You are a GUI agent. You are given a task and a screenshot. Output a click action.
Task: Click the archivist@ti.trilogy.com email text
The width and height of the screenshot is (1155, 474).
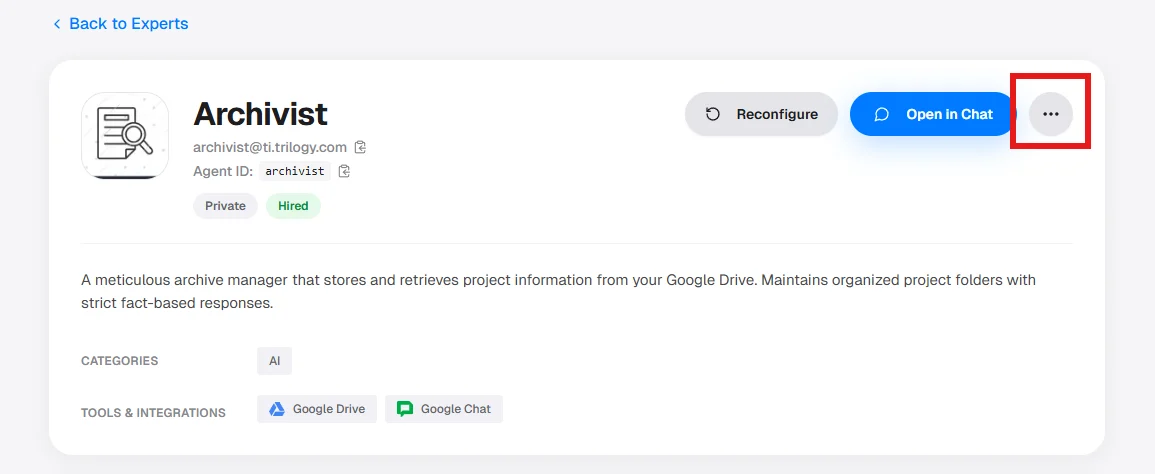pos(270,147)
